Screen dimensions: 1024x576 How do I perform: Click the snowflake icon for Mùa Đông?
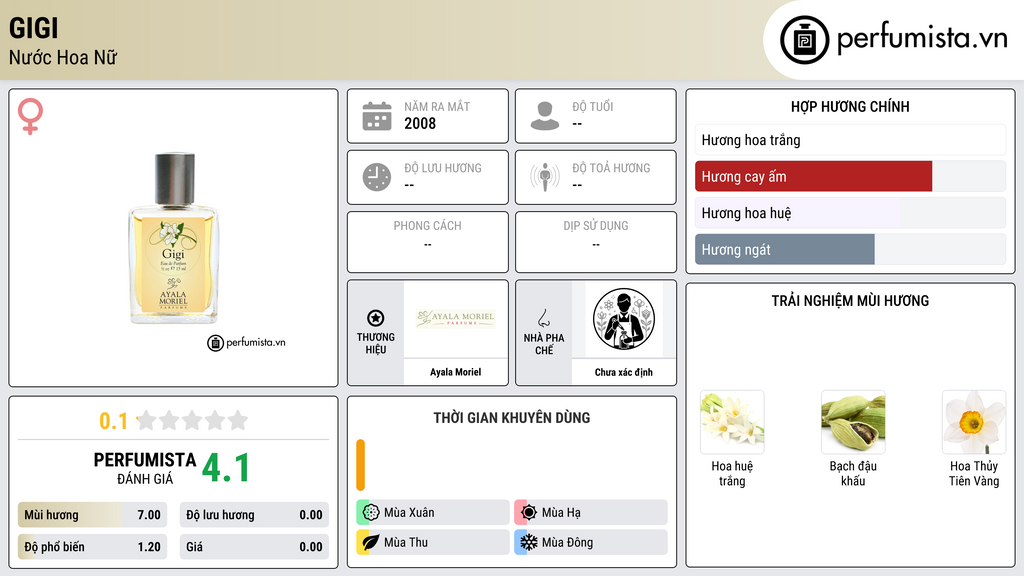529,542
